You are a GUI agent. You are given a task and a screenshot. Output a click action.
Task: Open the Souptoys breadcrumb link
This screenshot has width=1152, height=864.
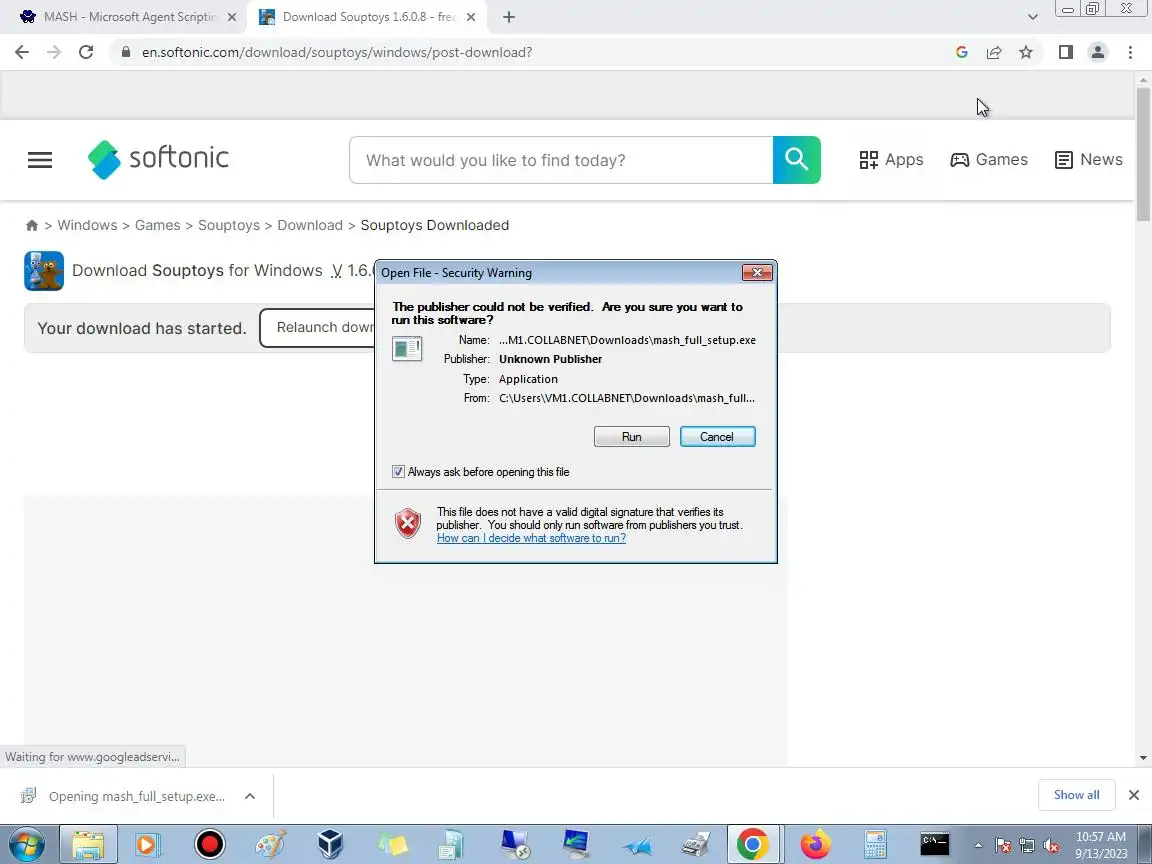tap(228, 226)
